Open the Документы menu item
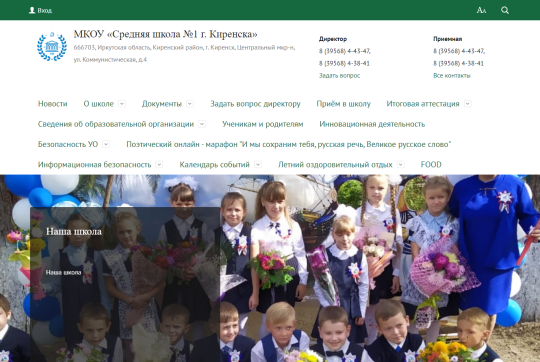This screenshot has height=362, width=540. 162,104
